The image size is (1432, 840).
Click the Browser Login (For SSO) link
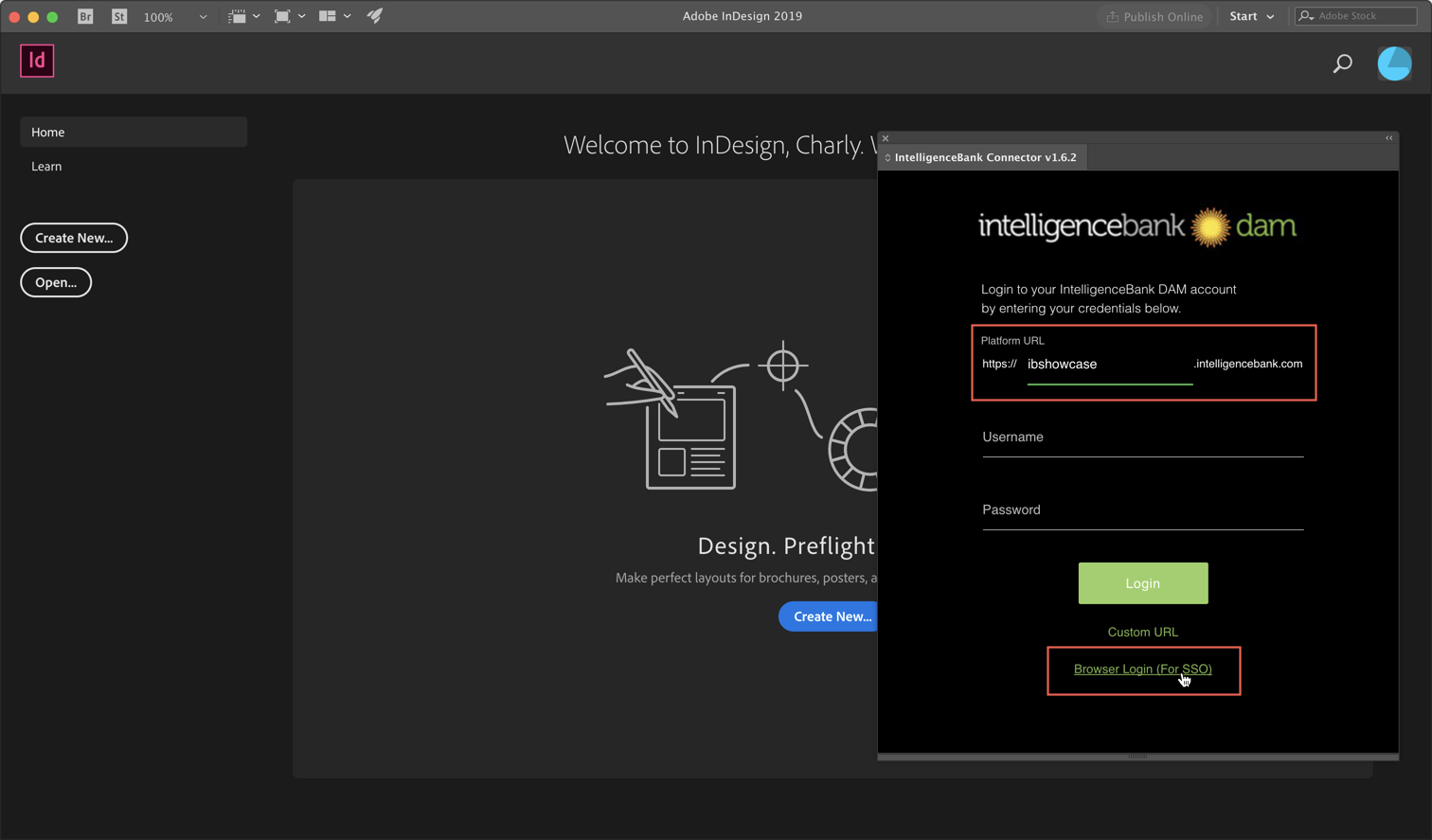(x=1142, y=669)
